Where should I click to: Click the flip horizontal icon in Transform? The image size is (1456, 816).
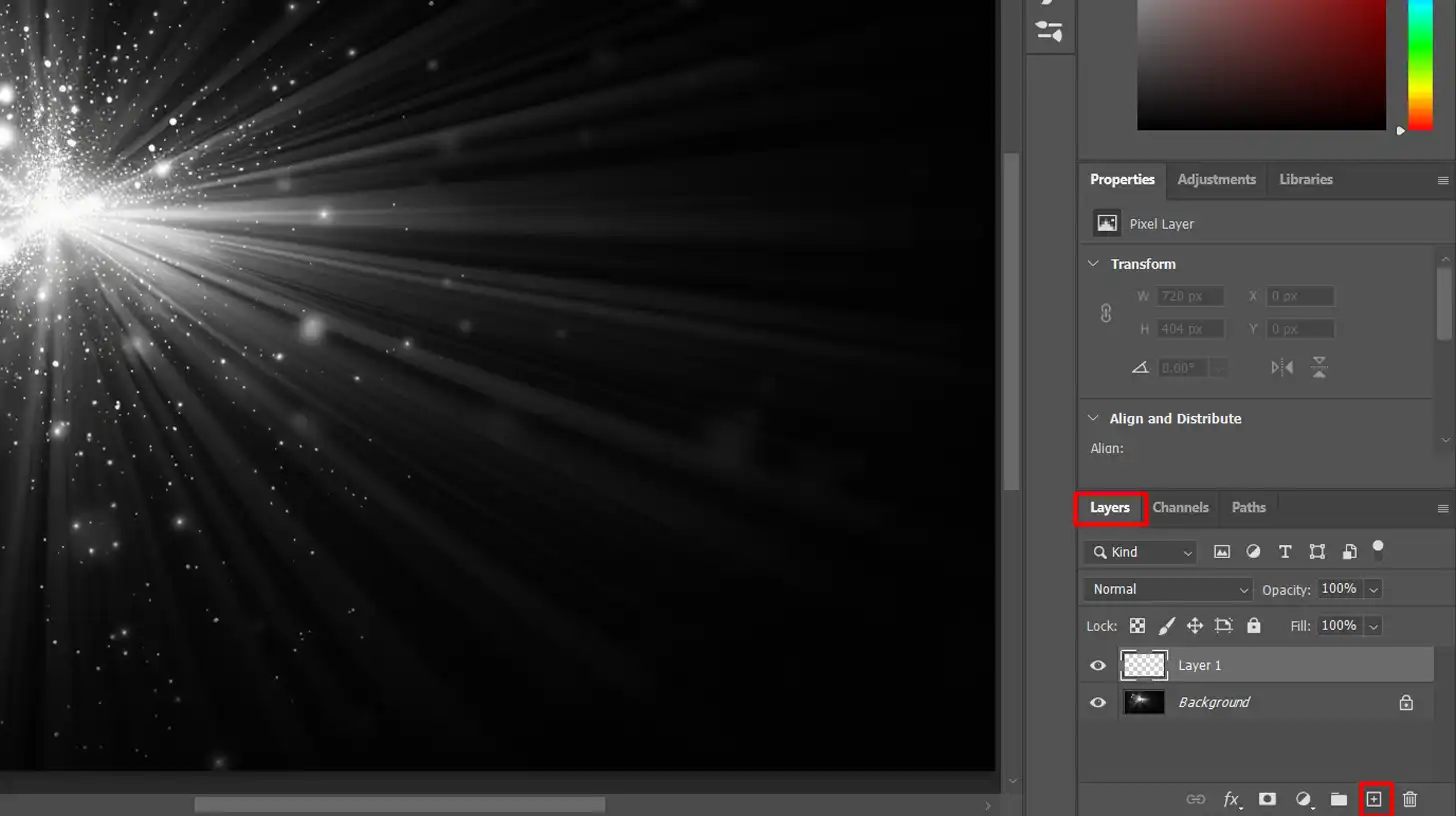tap(1282, 367)
